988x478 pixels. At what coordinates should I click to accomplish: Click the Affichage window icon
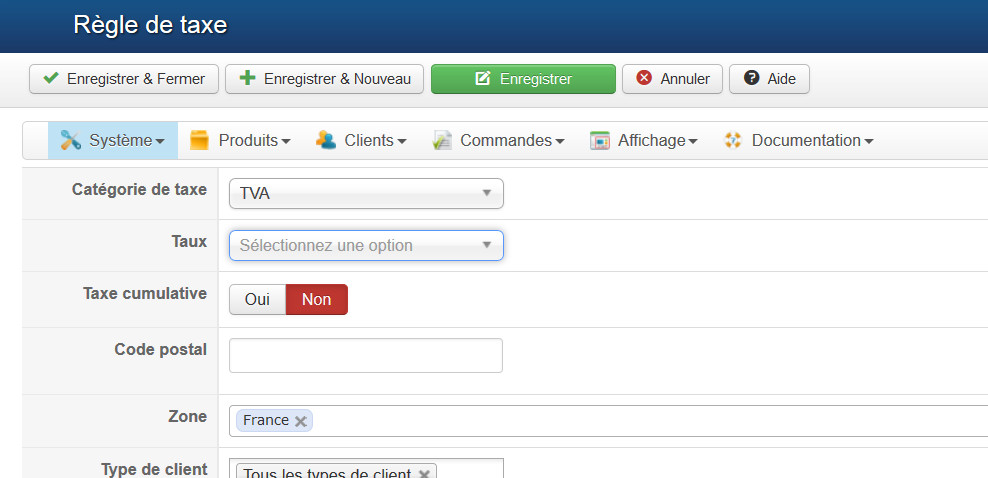click(600, 140)
